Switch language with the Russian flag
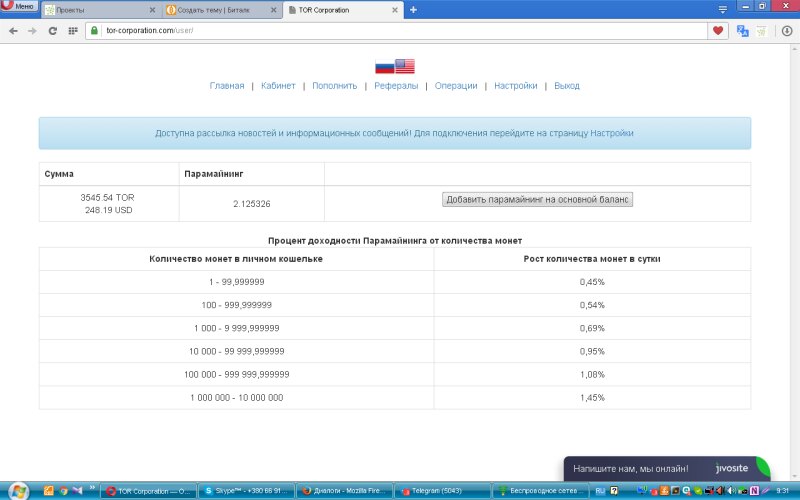The image size is (800, 500). [384, 67]
